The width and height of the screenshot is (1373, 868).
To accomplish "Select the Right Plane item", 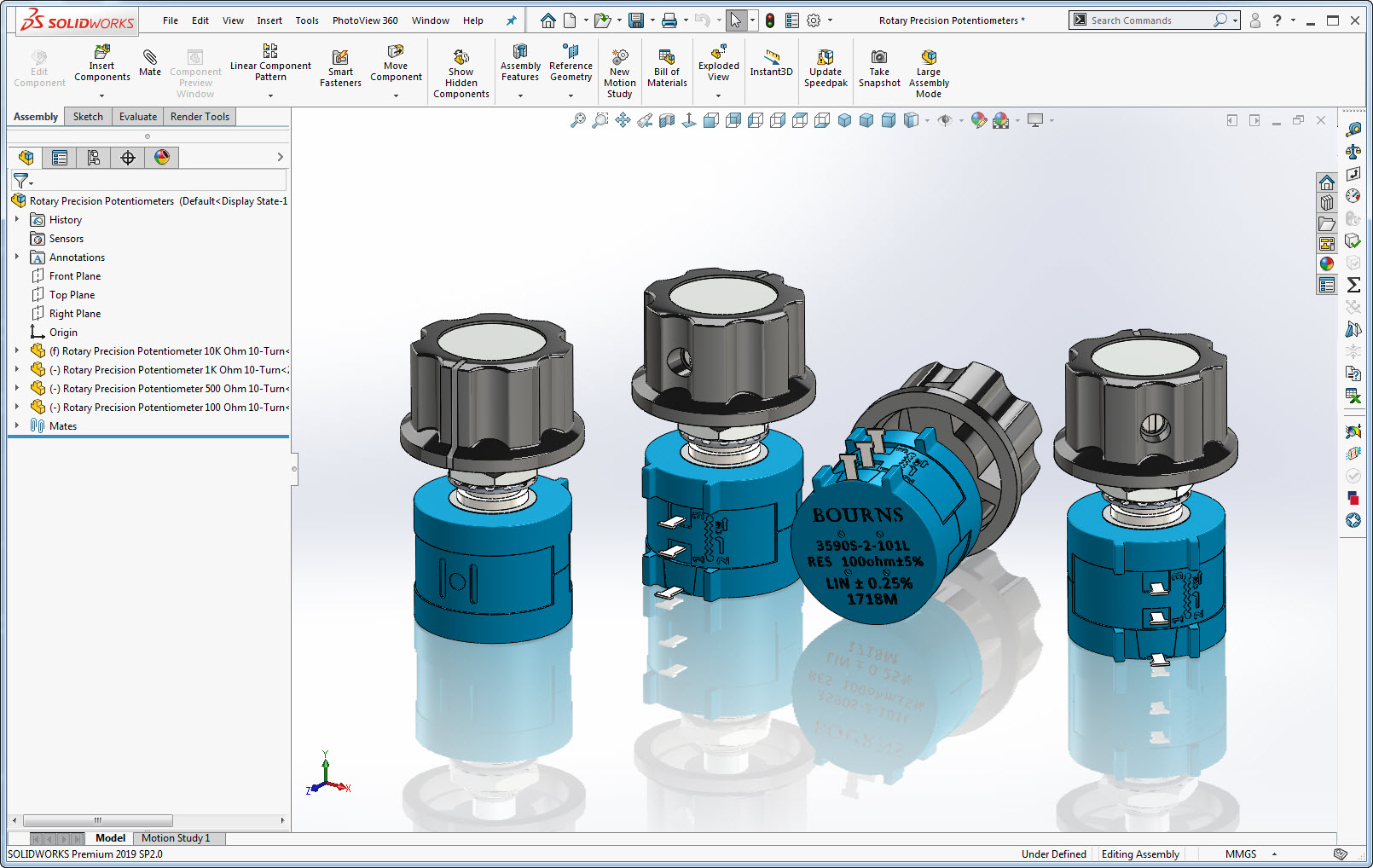I will (75, 314).
